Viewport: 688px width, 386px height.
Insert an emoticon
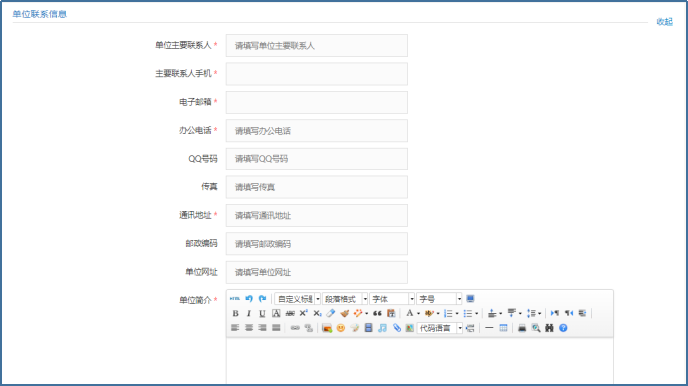pos(341,328)
